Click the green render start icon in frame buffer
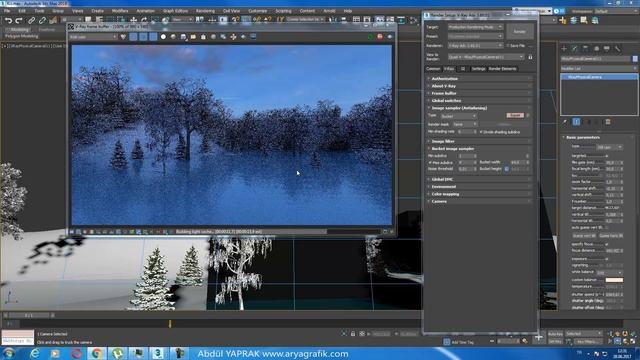The width and height of the screenshot is (640, 360). (x=371, y=37)
